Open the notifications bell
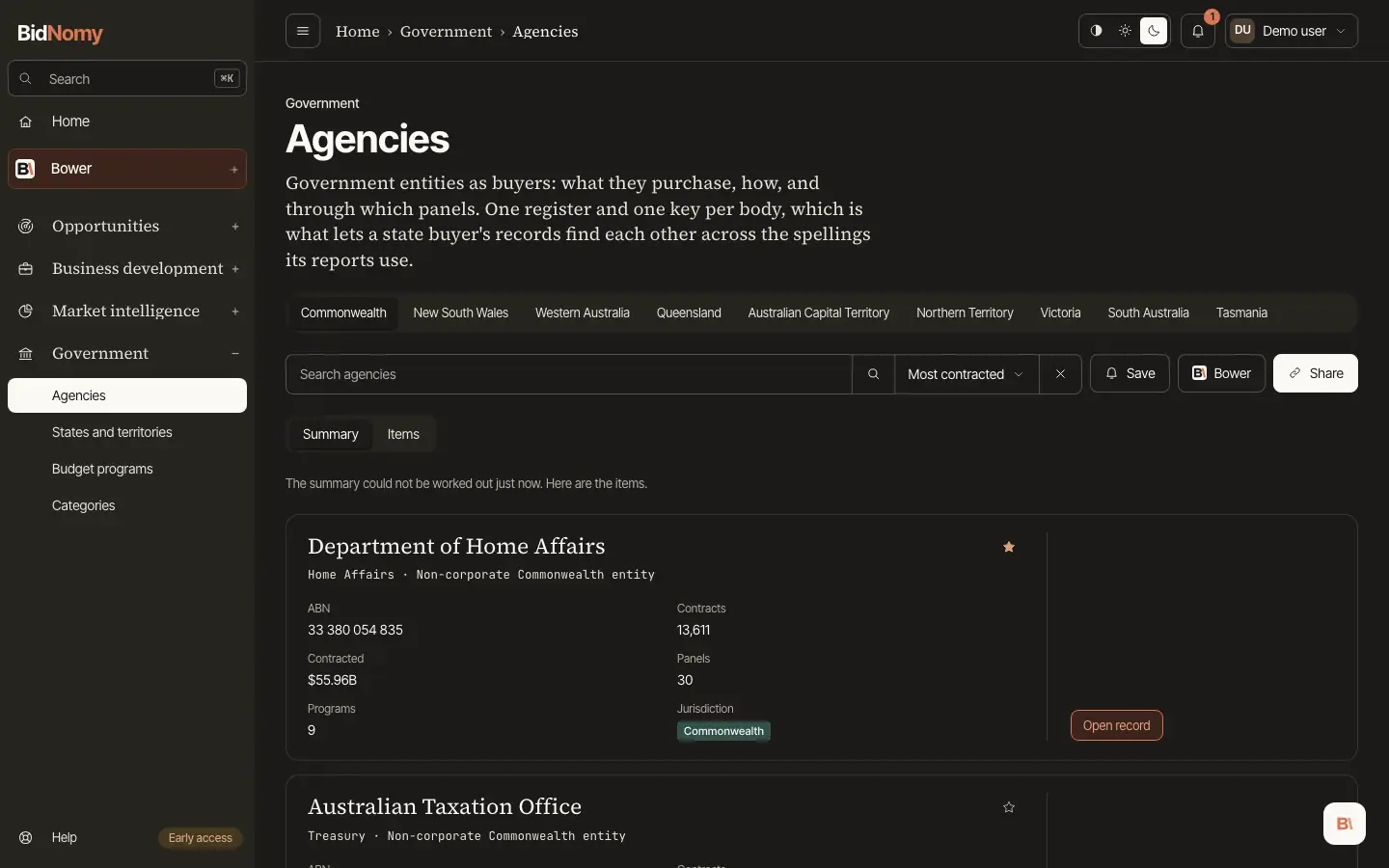 tap(1198, 31)
